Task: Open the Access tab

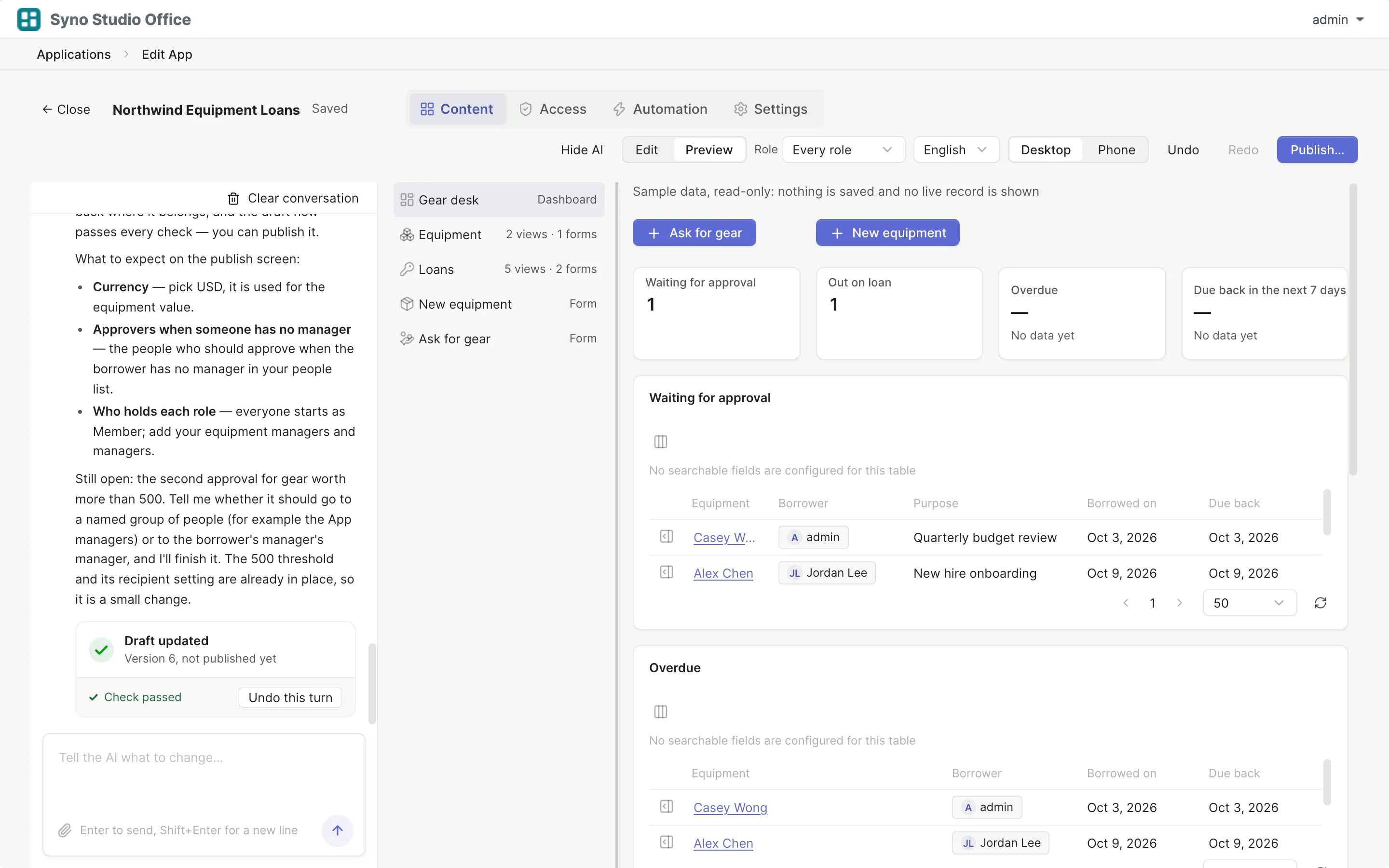Action: point(553,109)
